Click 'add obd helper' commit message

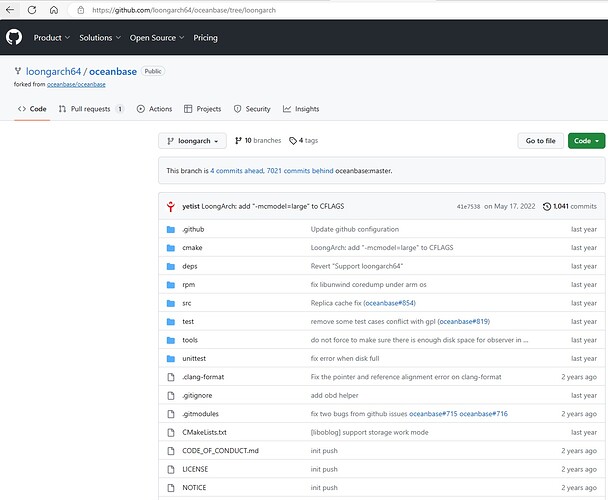coord(334,395)
